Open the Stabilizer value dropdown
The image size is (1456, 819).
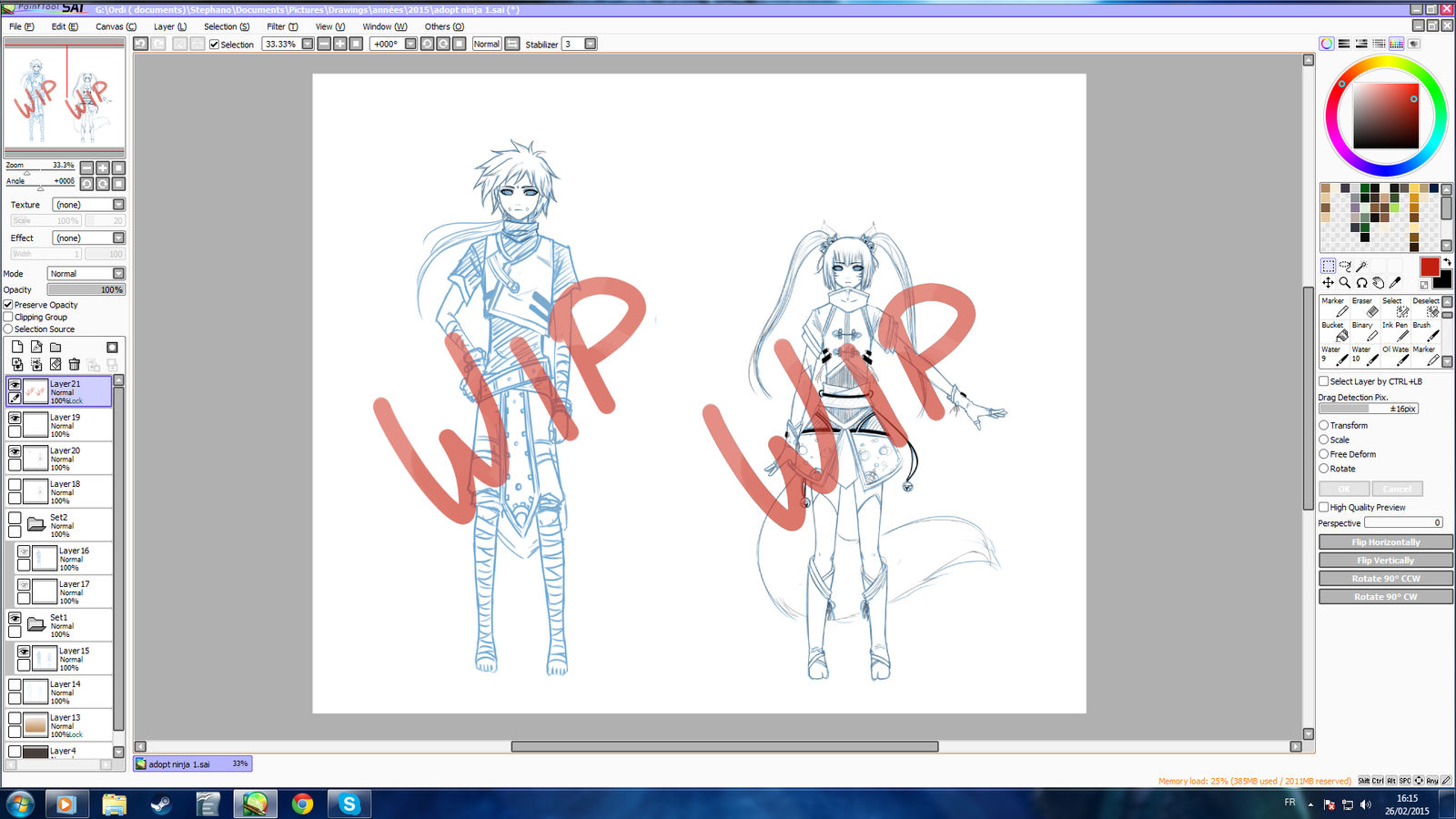click(x=591, y=44)
